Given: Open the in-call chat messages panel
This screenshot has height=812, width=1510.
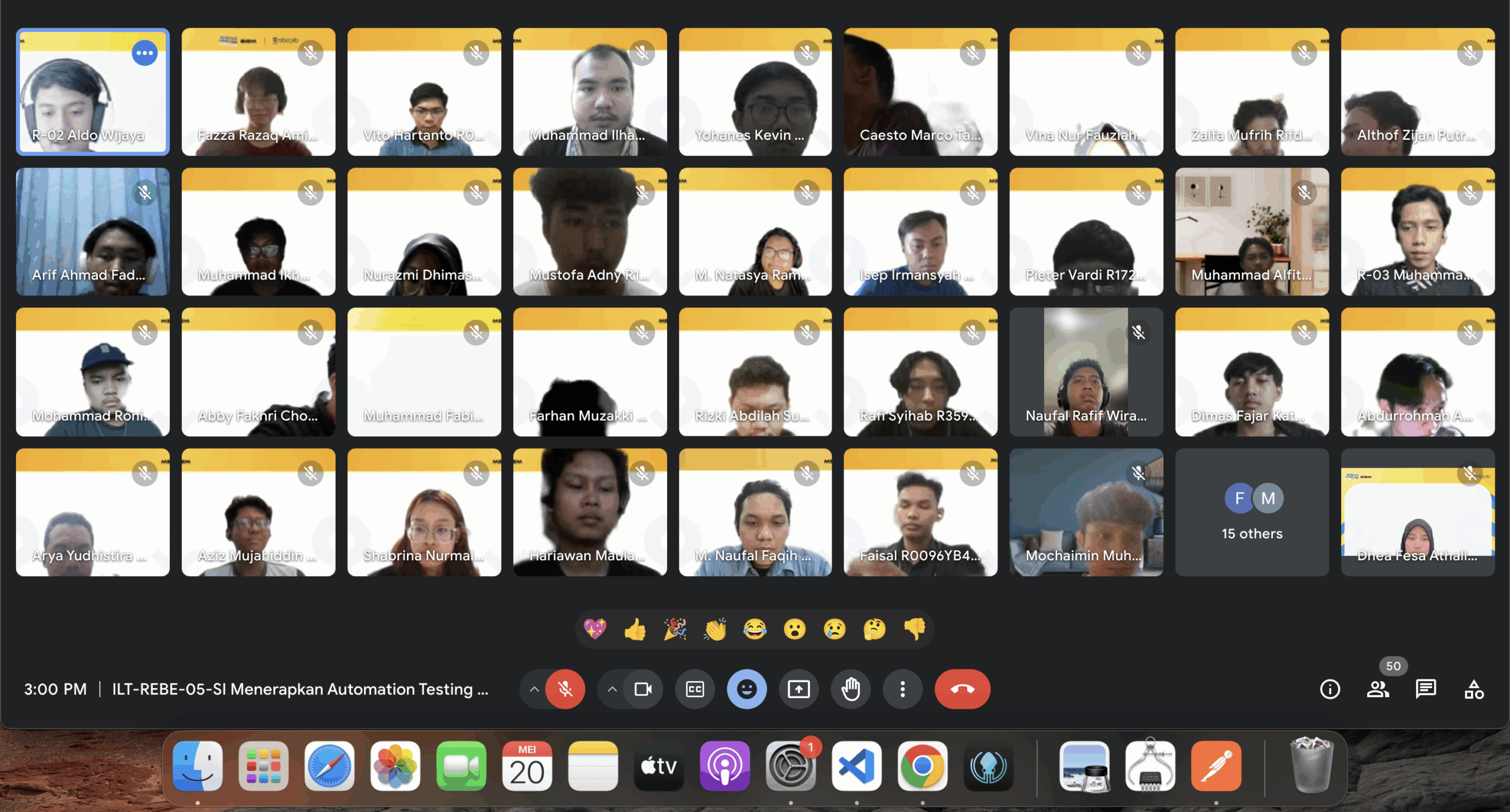Looking at the screenshot, I should [x=1426, y=689].
